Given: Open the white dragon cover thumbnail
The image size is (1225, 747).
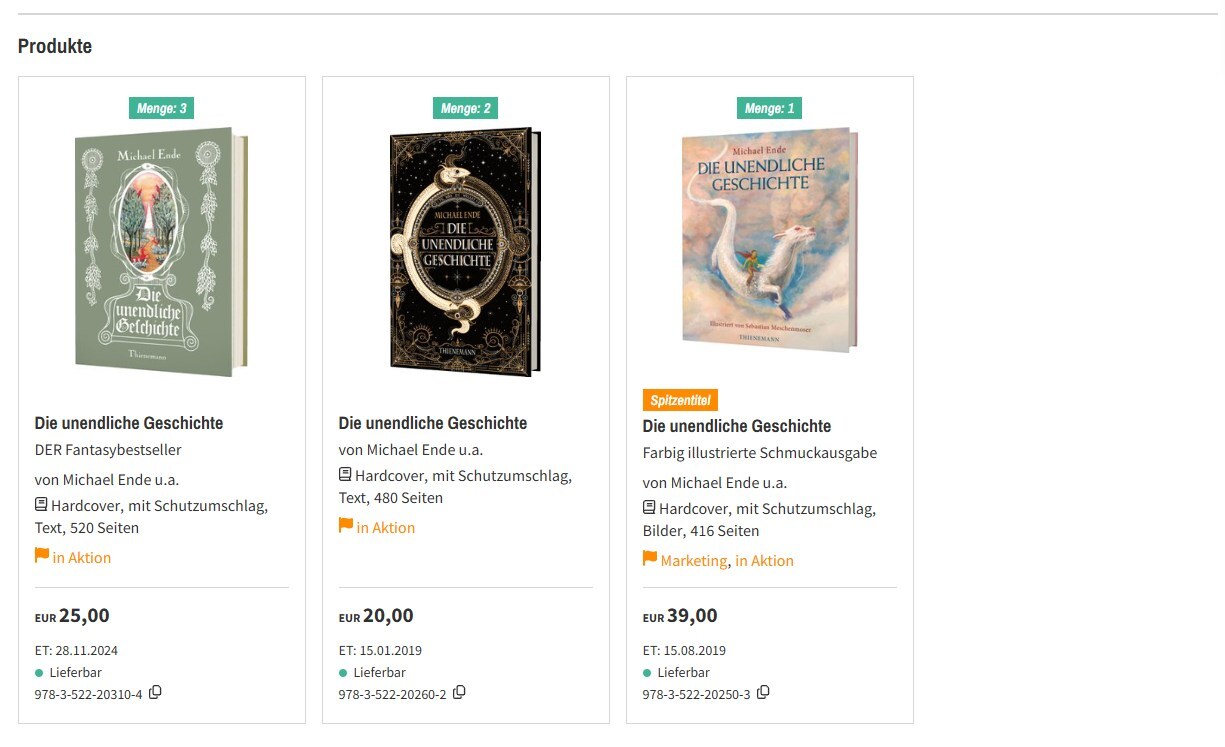Looking at the screenshot, I should 768,240.
